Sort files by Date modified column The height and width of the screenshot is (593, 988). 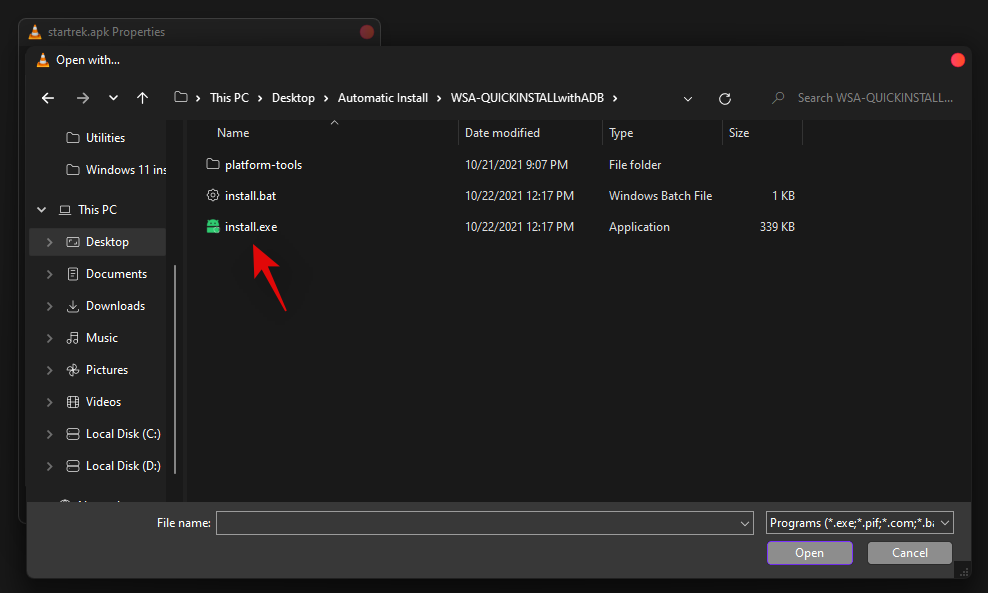502,133
